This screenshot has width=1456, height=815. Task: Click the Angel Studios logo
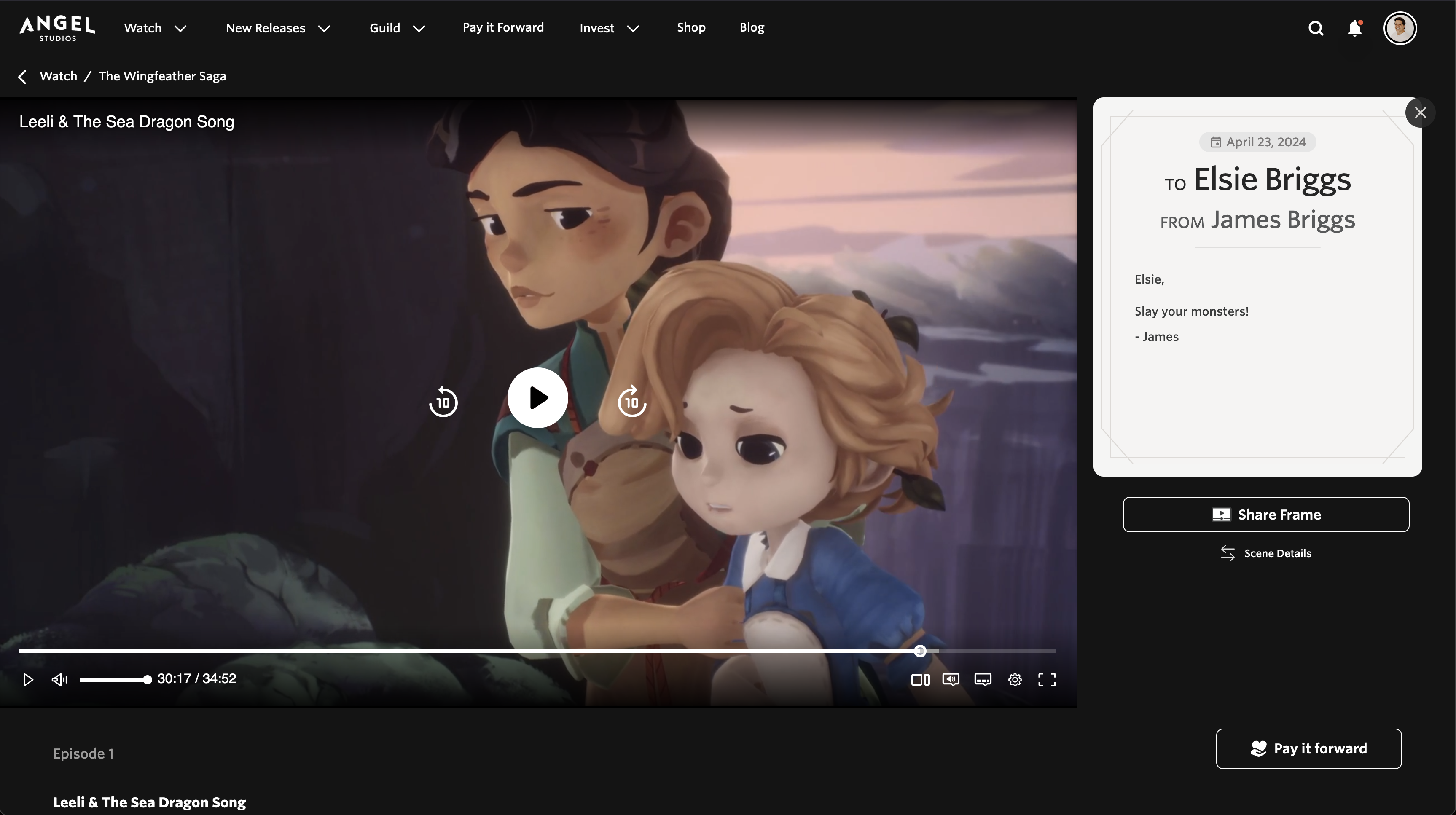pyautogui.click(x=57, y=28)
